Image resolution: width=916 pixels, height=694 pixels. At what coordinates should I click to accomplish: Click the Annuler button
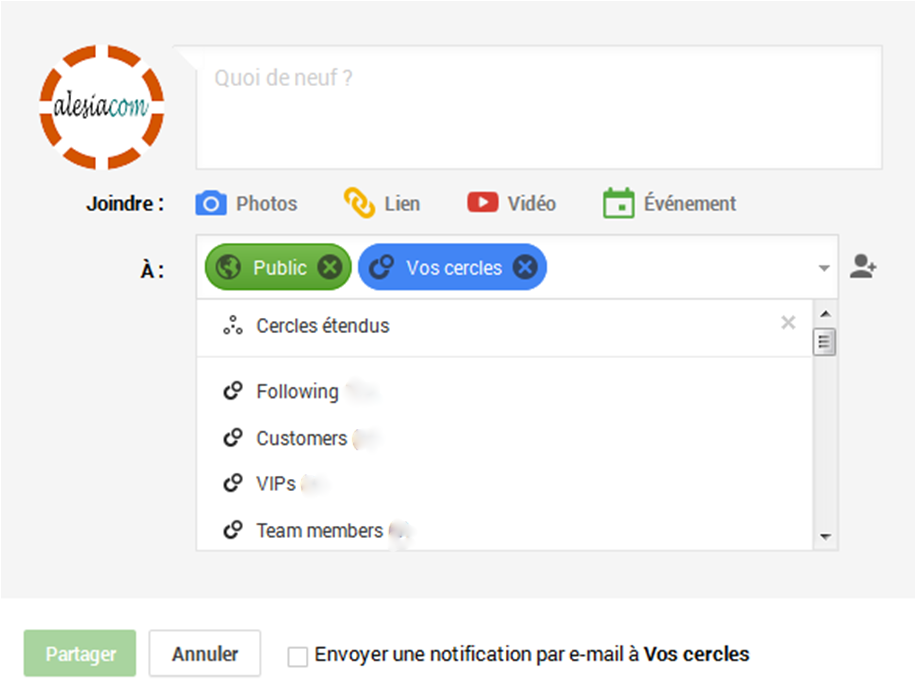[x=205, y=654]
